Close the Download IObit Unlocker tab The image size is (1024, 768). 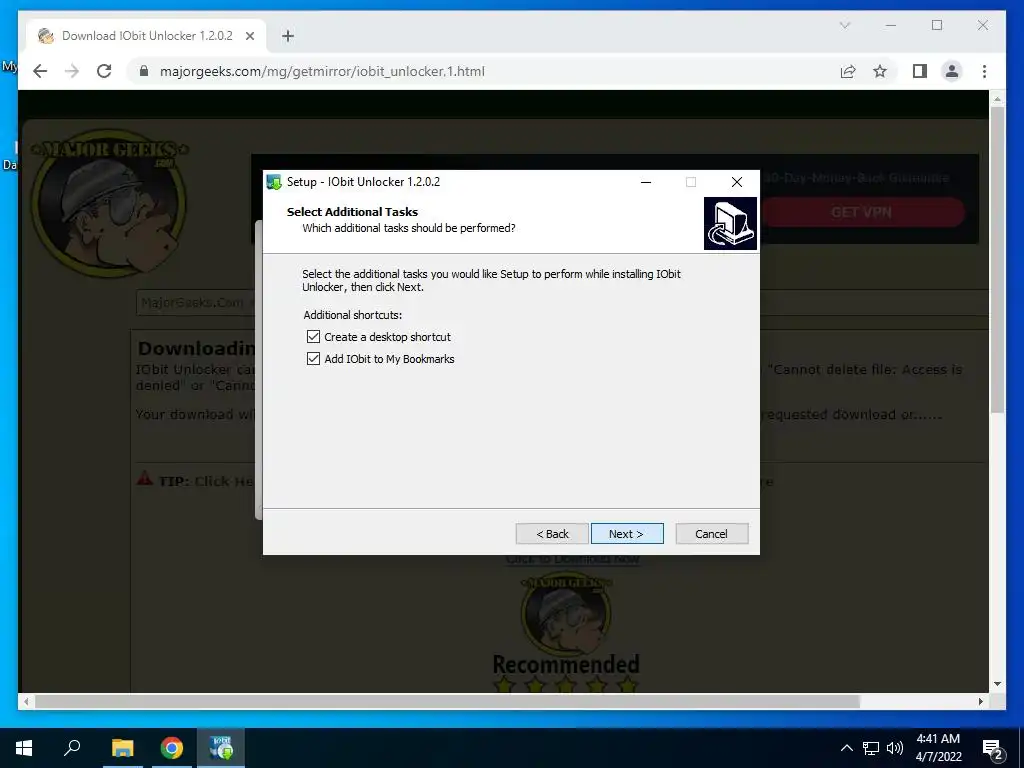(249, 36)
